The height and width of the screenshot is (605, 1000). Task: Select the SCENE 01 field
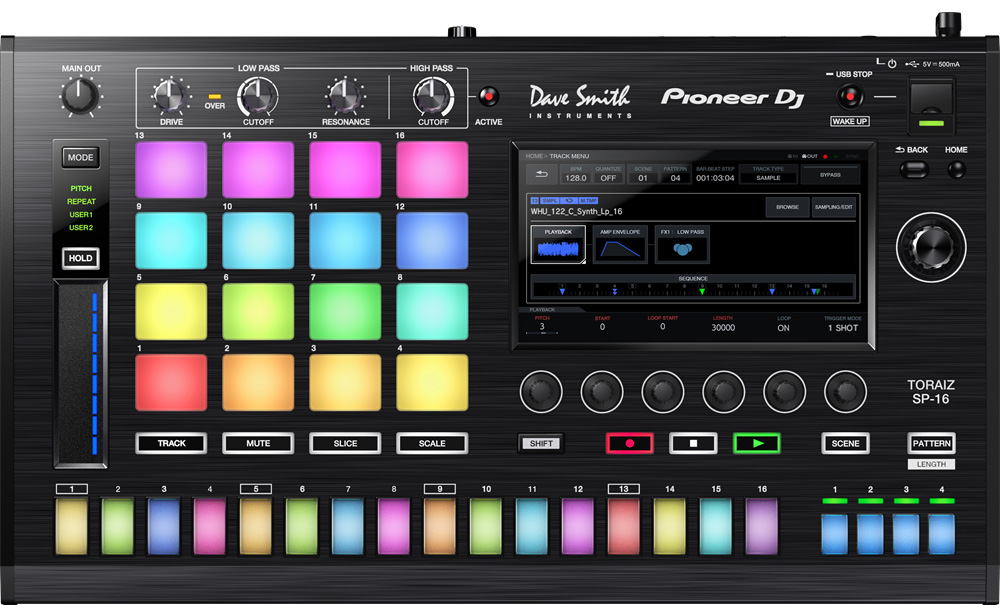point(642,175)
